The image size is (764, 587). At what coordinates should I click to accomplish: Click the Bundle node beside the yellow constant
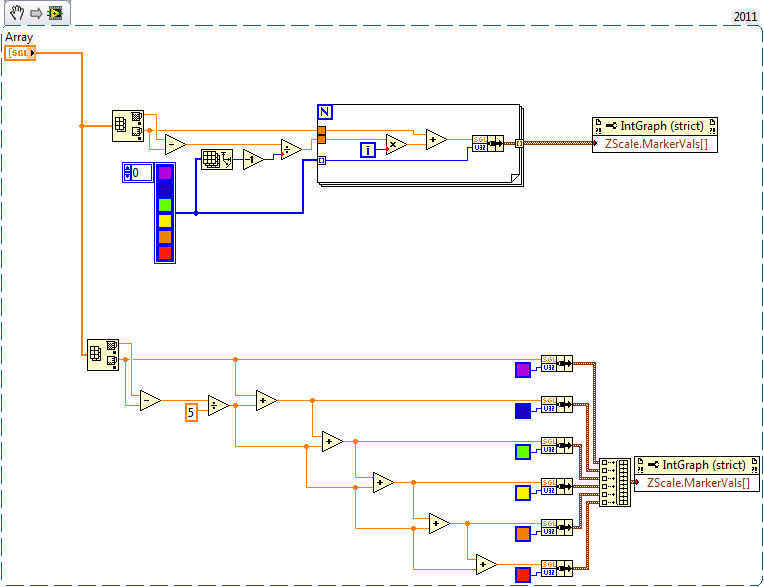coord(557,486)
